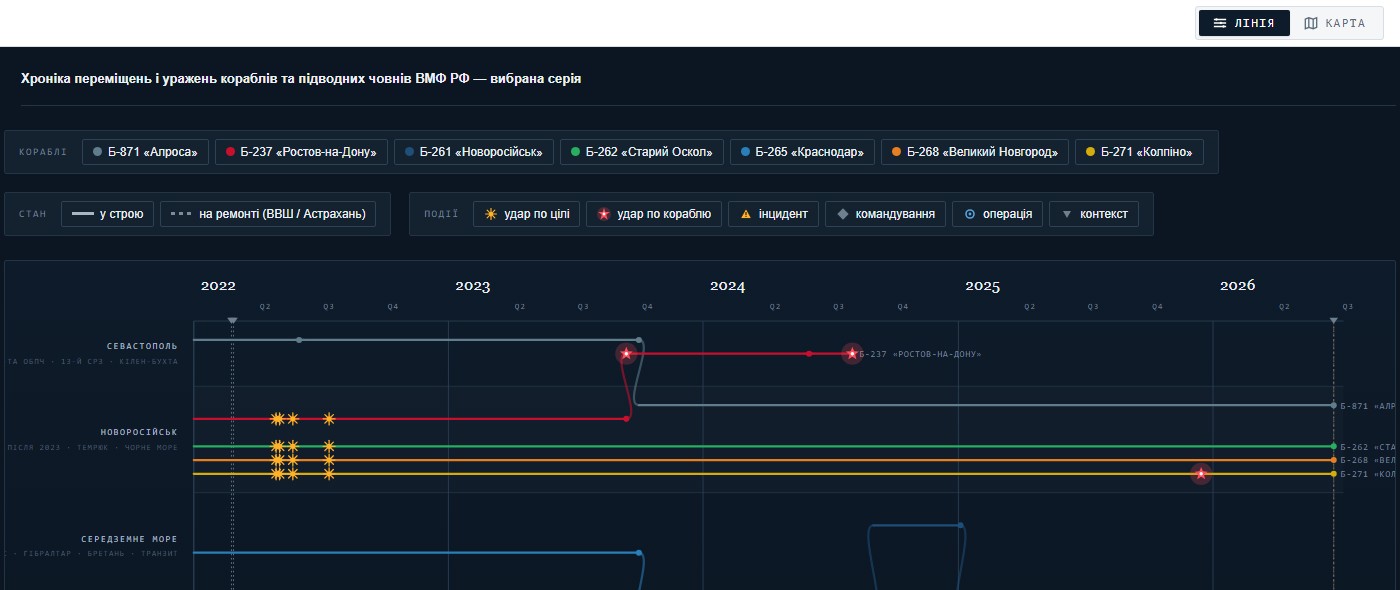Click the context triangle marker below 2022
1400x590 pixels.
coord(232,321)
